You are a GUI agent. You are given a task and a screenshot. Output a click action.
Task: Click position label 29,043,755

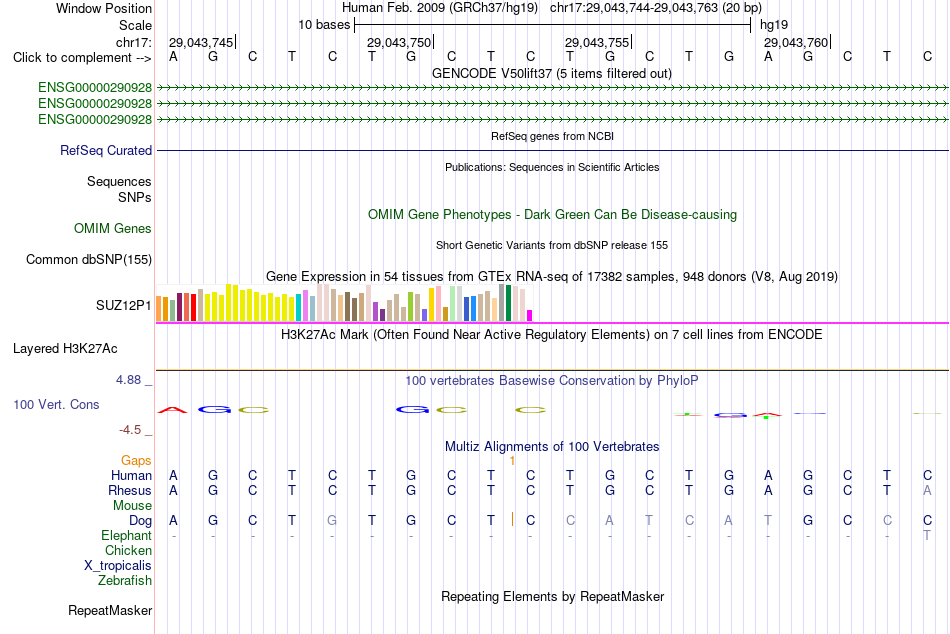pyautogui.click(x=597, y=42)
